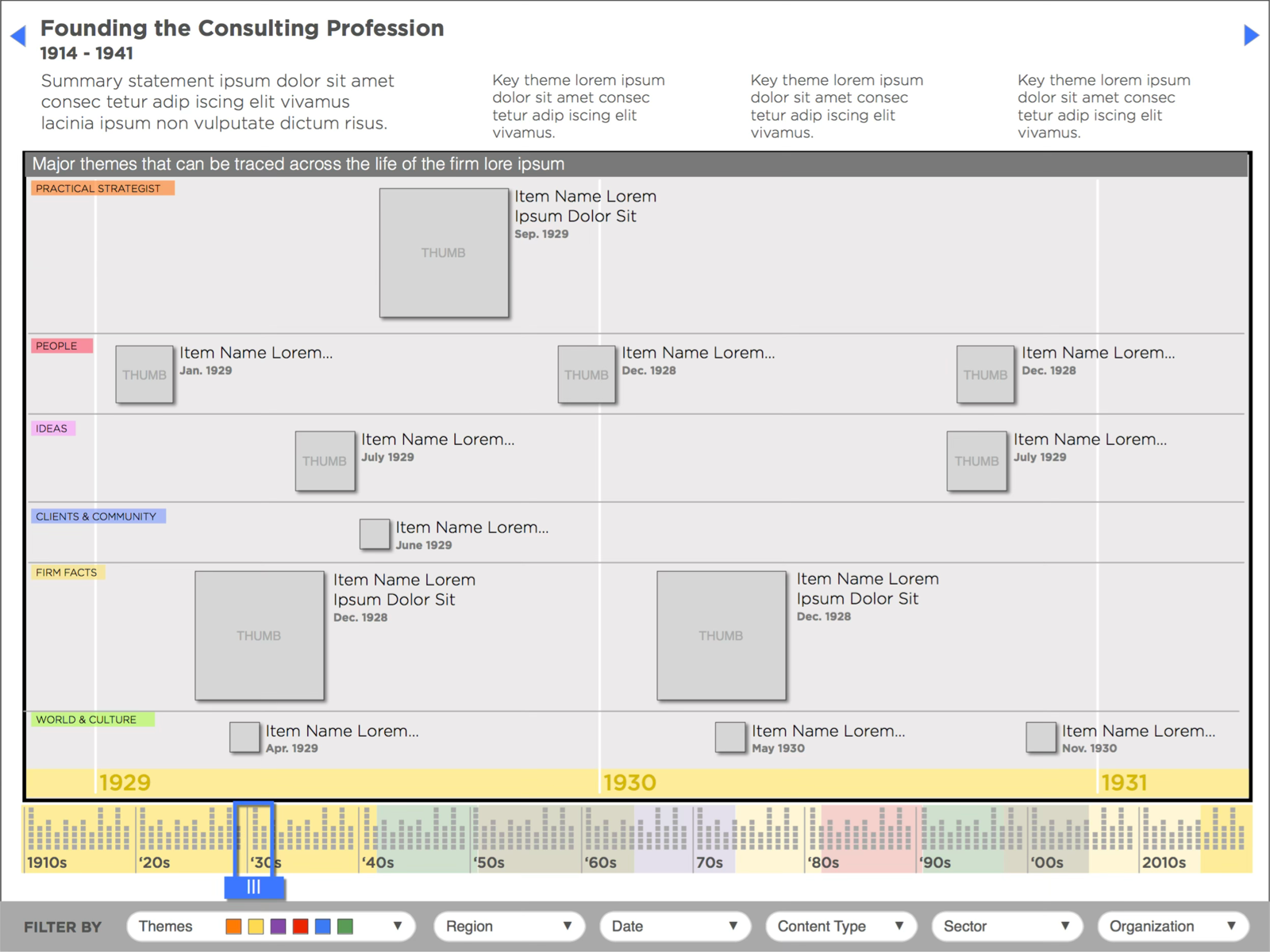The image size is (1270, 952).
Task: Open the large Firm Facts thumbnail near 1929
Action: [260, 635]
